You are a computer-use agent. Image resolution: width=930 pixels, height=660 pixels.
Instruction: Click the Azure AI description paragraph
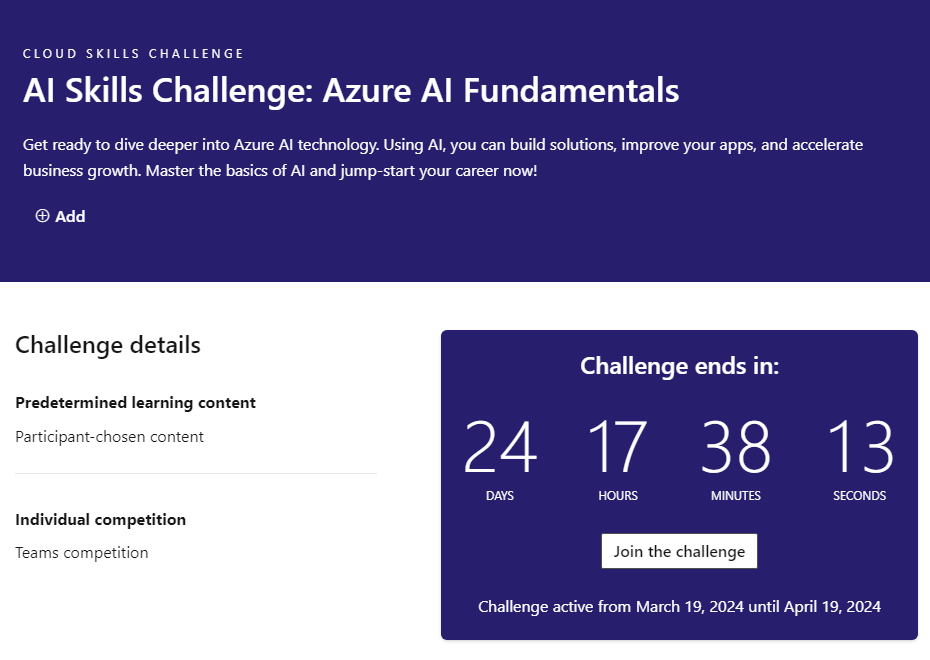click(442, 158)
